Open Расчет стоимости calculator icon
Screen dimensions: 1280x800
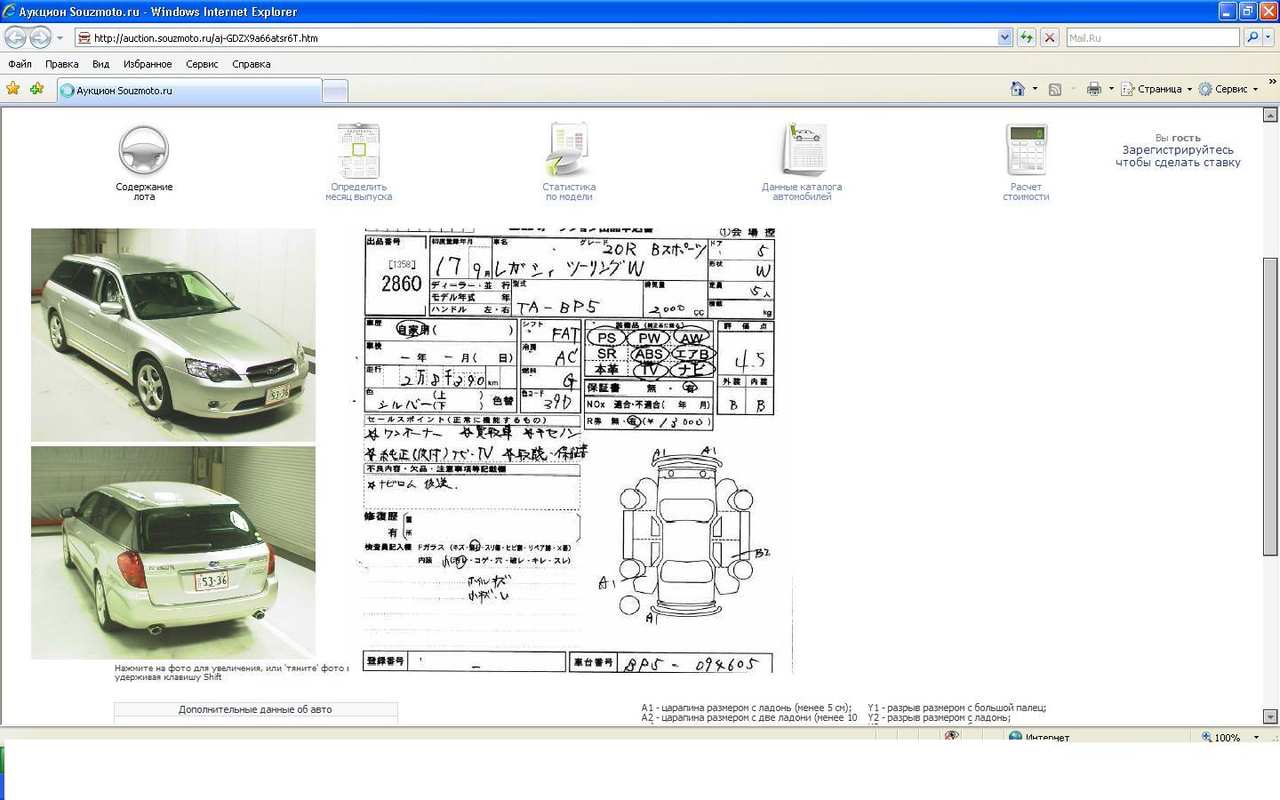tap(1026, 151)
